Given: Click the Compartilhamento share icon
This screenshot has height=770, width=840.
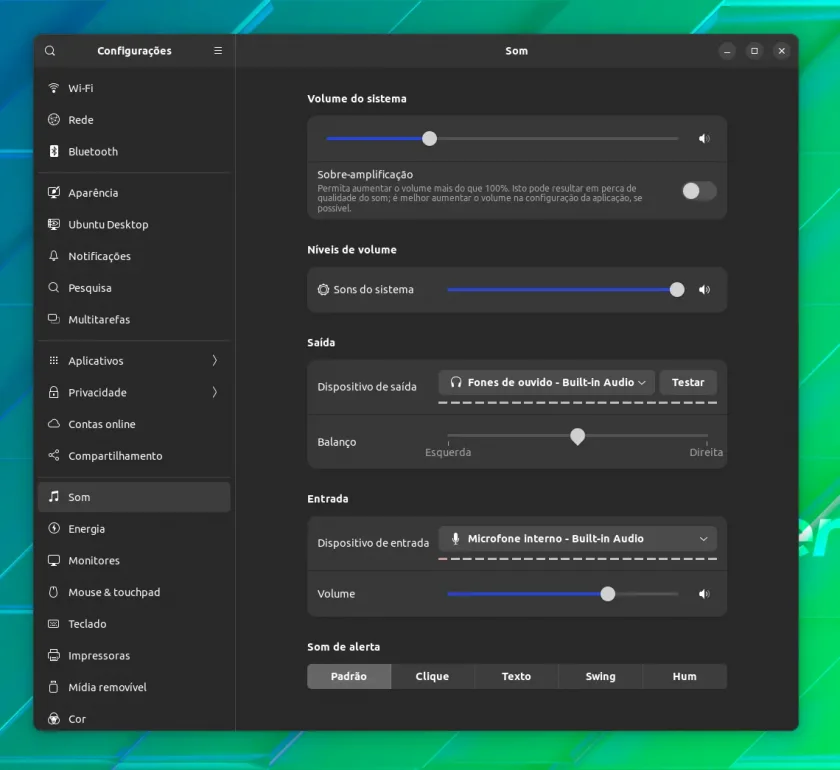Looking at the screenshot, I should coord(54,455).
